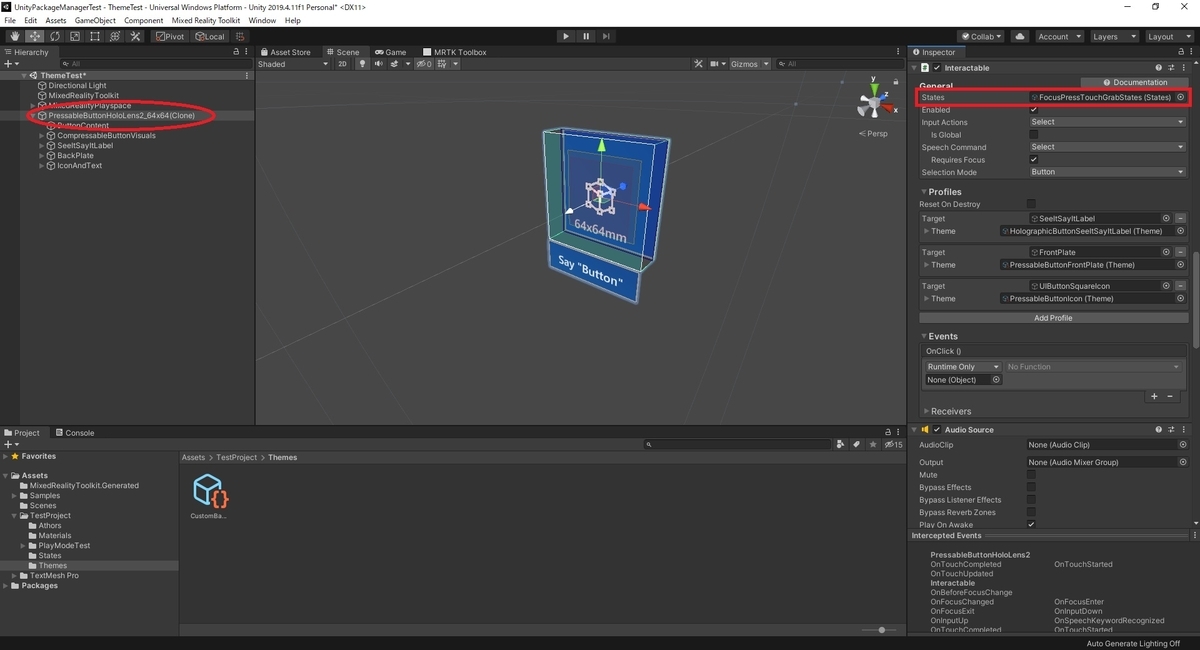Screen dimensions: 1200x650
Task: Check the Mute checkbox
Action: pos(1031,475)
